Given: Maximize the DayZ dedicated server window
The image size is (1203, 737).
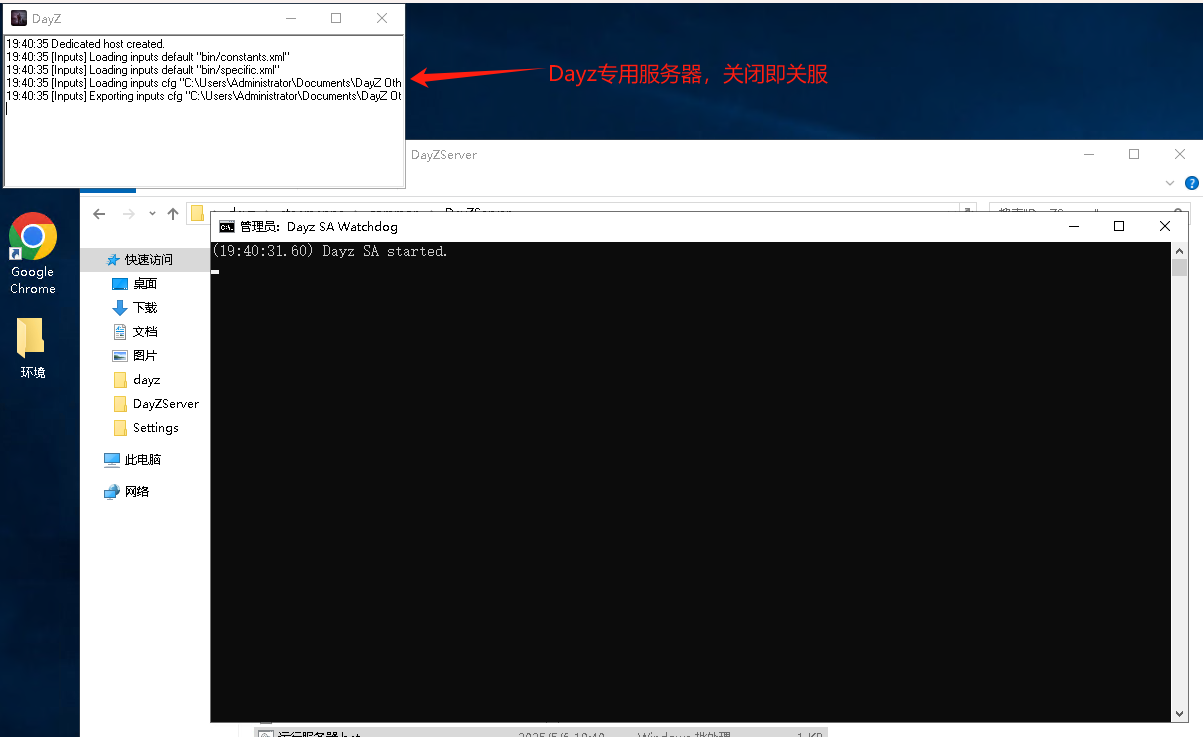Looking at the screenshot, I should 336,18.
